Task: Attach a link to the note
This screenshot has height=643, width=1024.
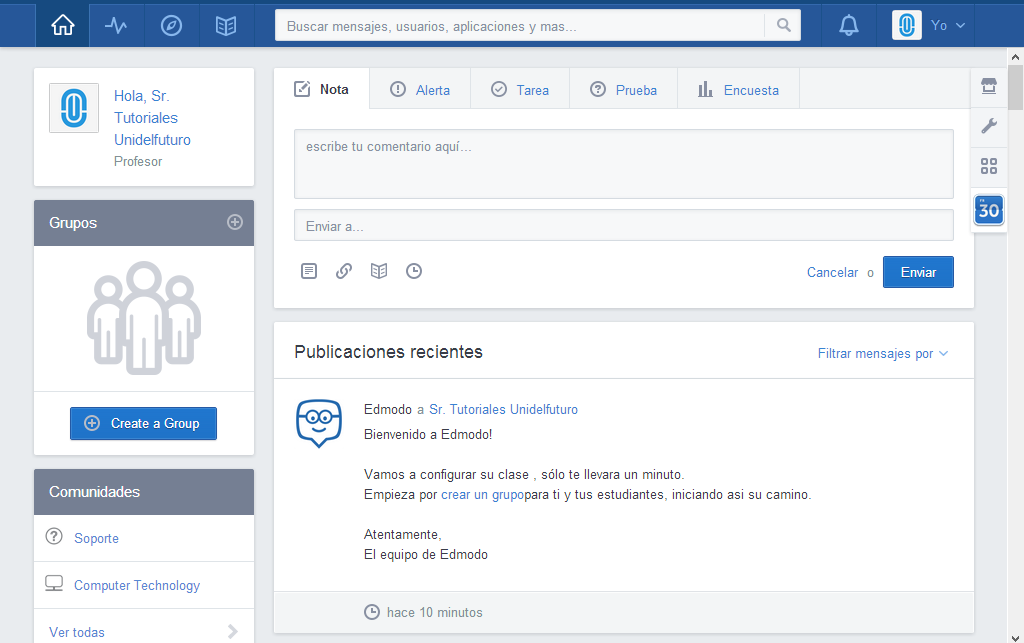Action: pos(344,271)
